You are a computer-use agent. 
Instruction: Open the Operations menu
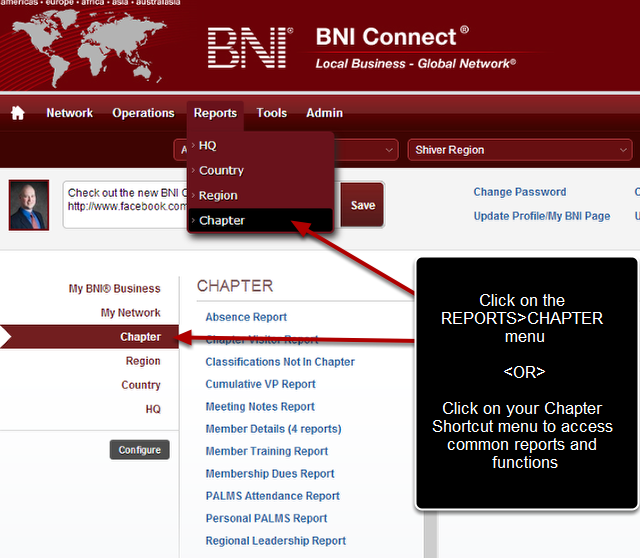[143, 113]
